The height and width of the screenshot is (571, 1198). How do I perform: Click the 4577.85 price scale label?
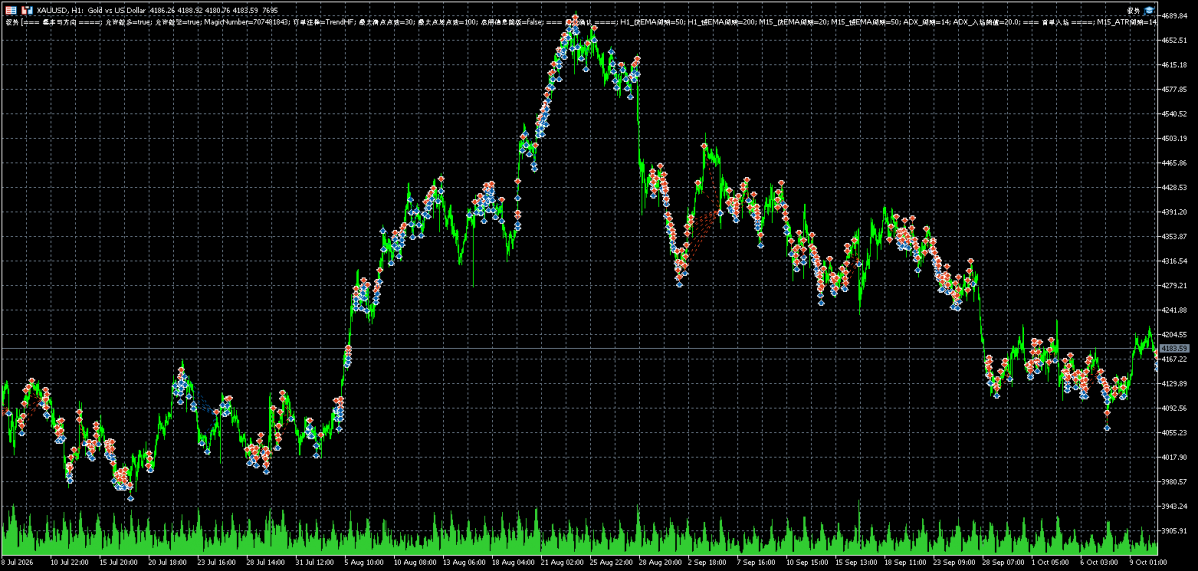[x=1174, y=89]
